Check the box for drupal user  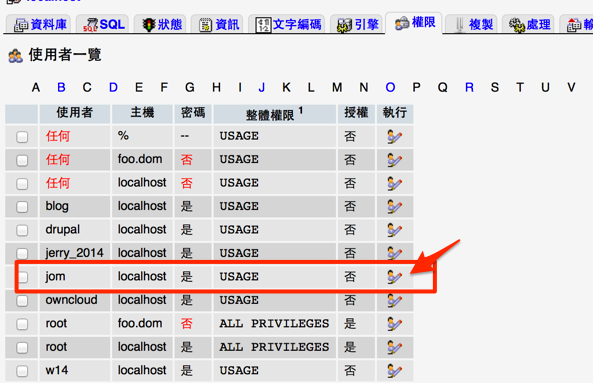tap(22, 230)
